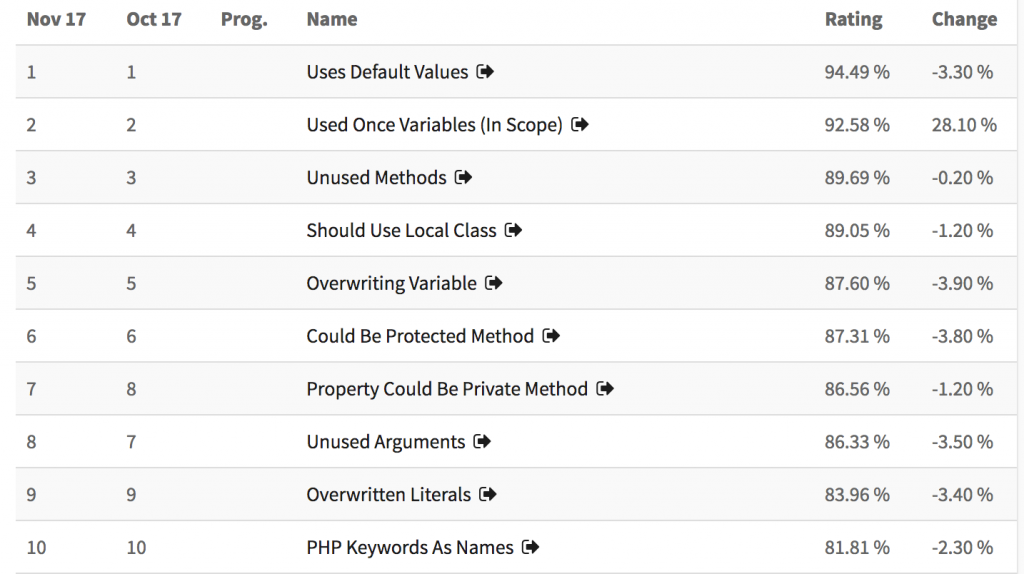Viewport: 1024px width, 574px height.
Task: Click the Nov 17 column header
Action: [56, 20]
